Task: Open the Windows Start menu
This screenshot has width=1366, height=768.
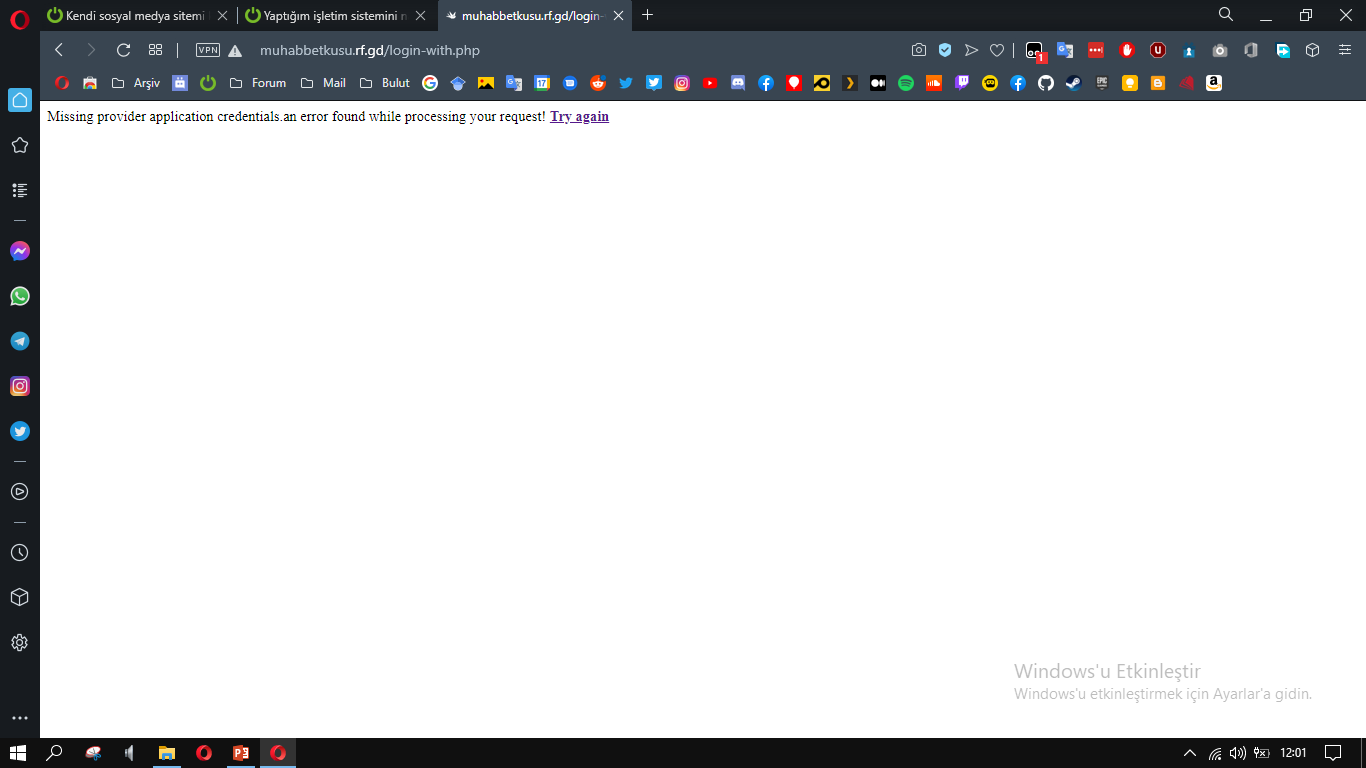Action: click(17, 753)
